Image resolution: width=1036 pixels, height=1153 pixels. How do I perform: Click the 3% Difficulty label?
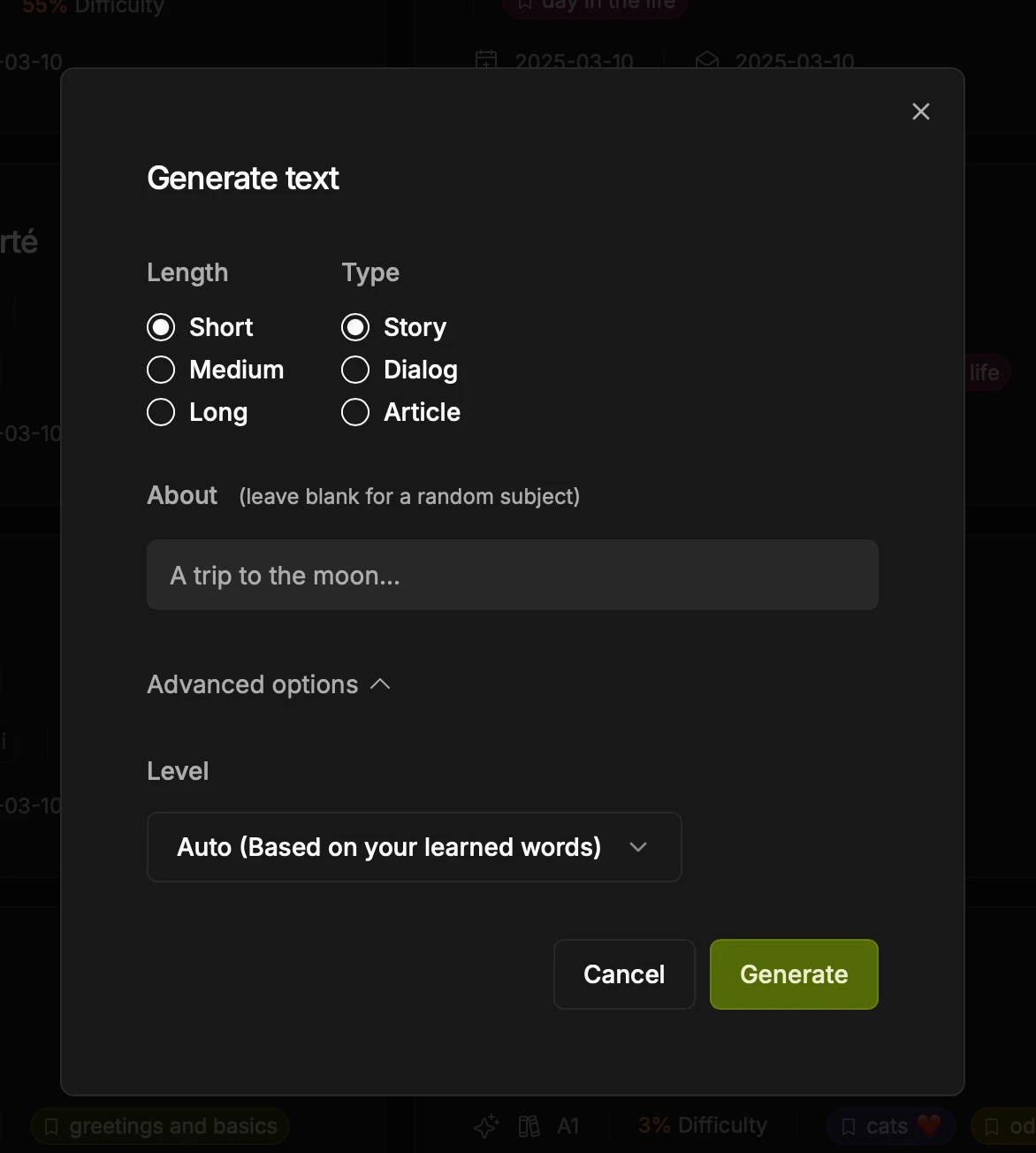(703, 1126)
